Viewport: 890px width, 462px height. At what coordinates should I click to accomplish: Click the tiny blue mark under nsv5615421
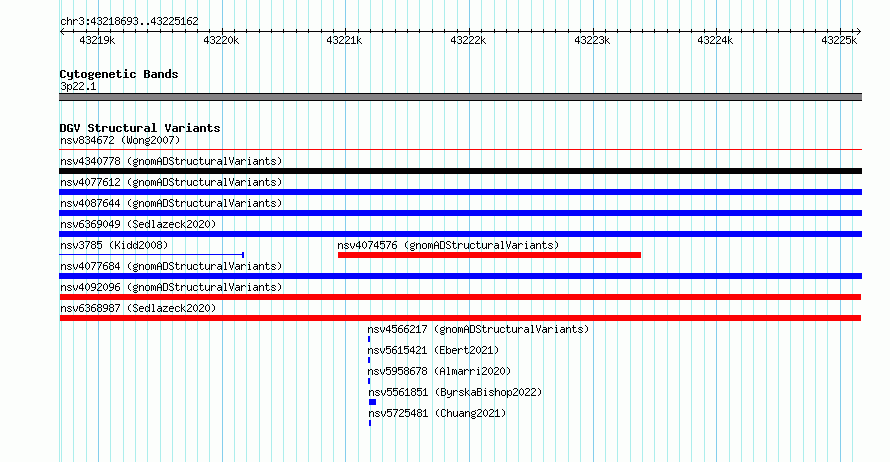(369, 360)
